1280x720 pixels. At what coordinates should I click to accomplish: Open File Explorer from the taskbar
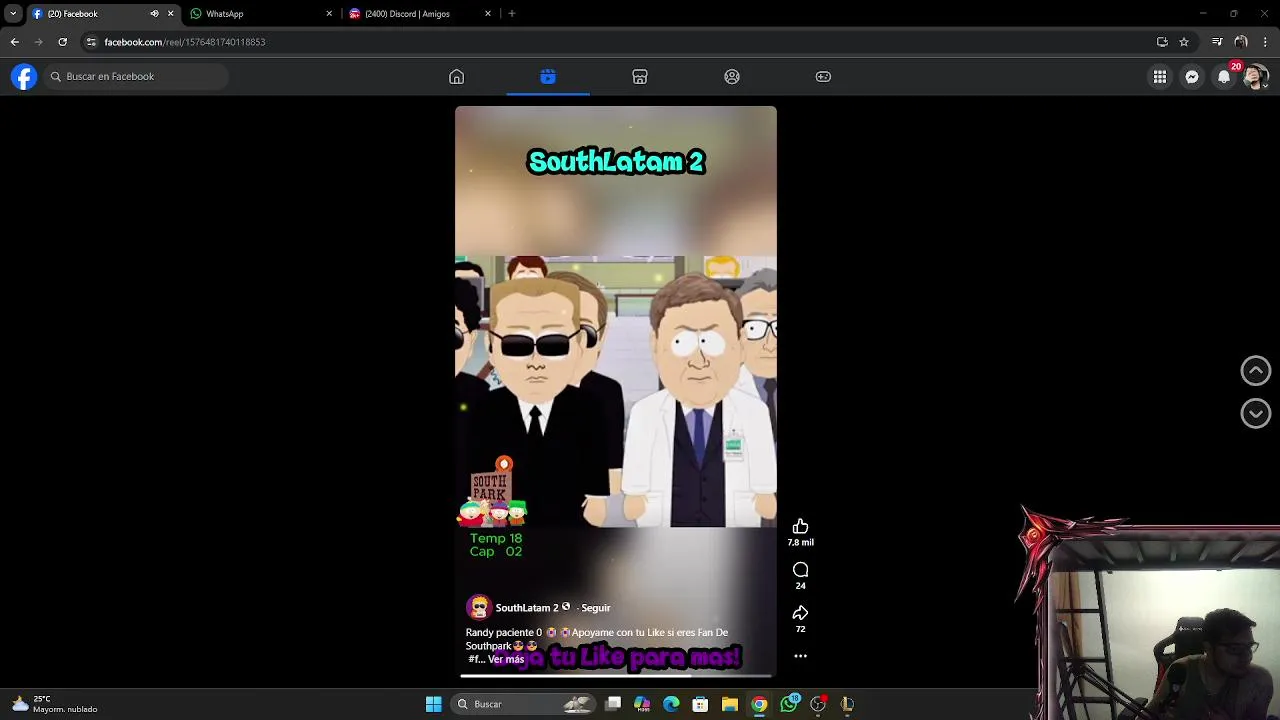coord(730,704)
